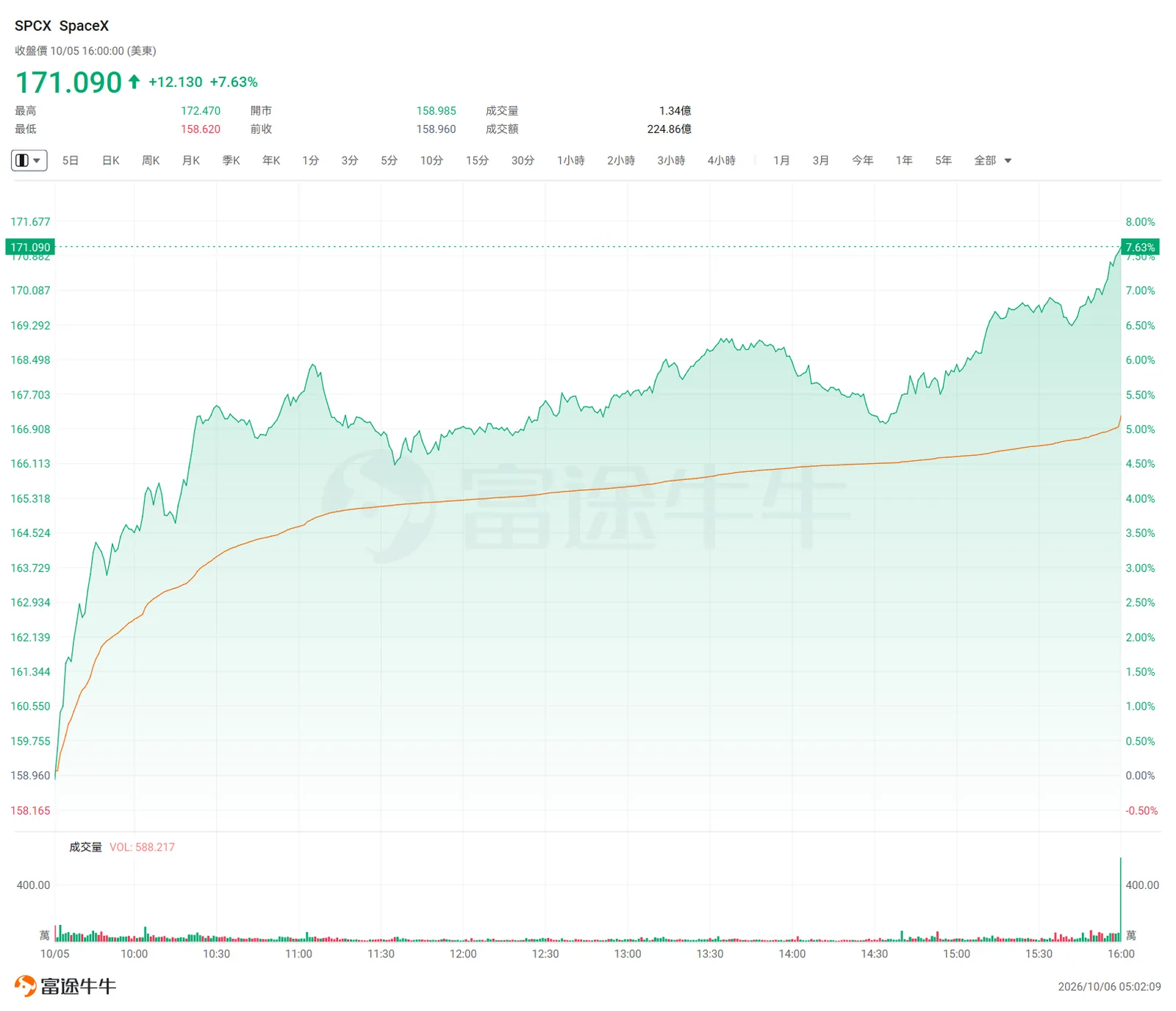Screen dimensions: 1176x1011
Task: Show the 1年 range
Action: click(904, 160)
